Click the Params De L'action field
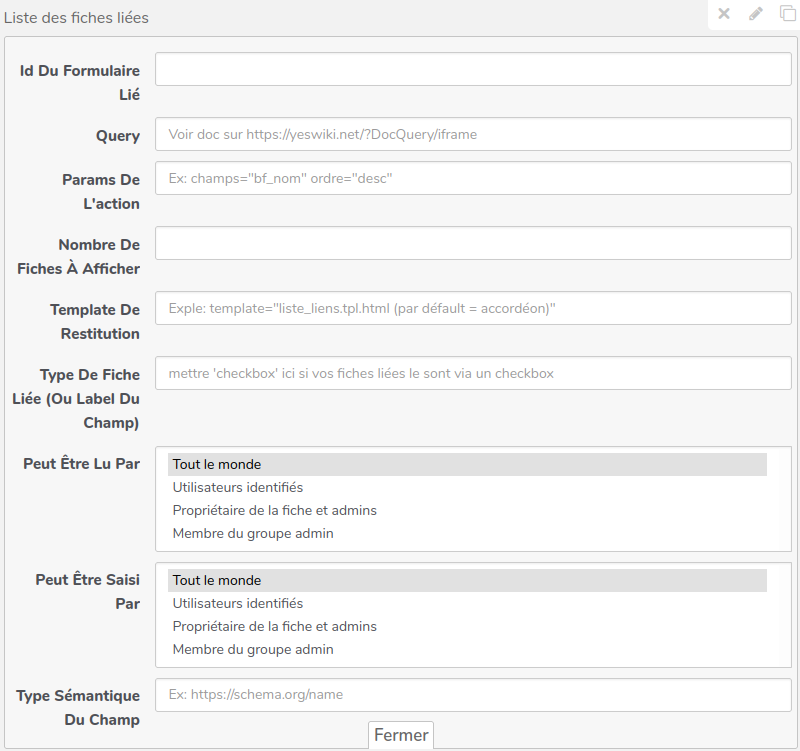Screen dimensions: 800x751 pos(473,178)
